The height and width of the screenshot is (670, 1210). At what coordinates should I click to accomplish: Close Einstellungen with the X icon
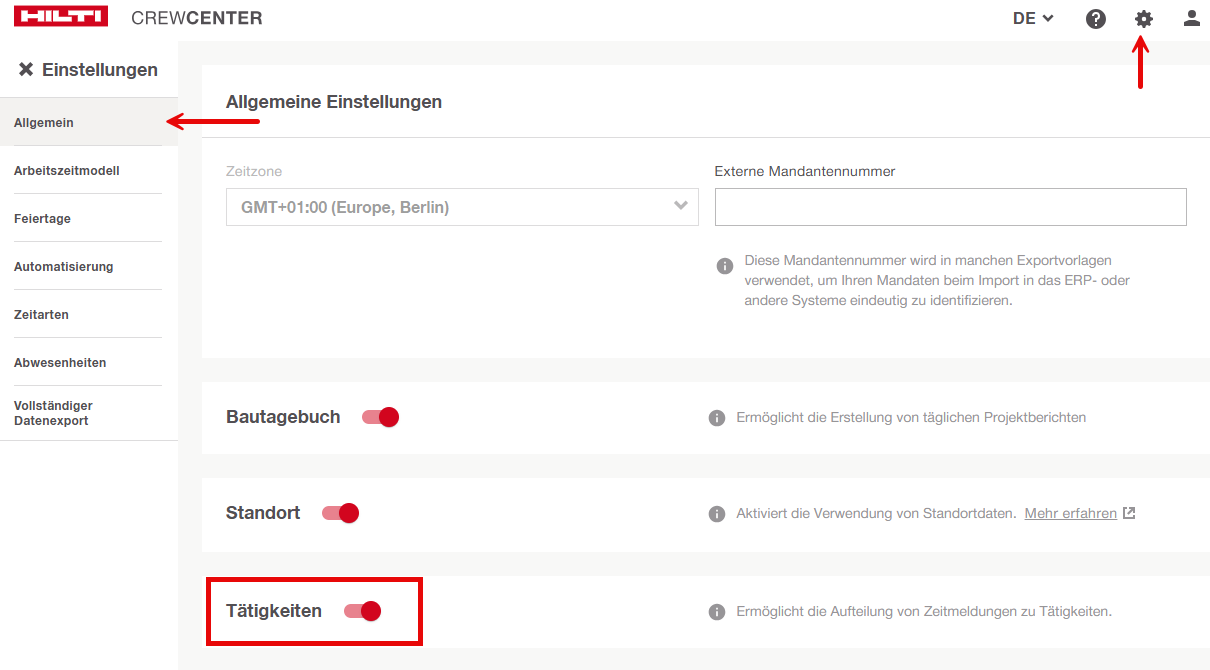(26, 70)
